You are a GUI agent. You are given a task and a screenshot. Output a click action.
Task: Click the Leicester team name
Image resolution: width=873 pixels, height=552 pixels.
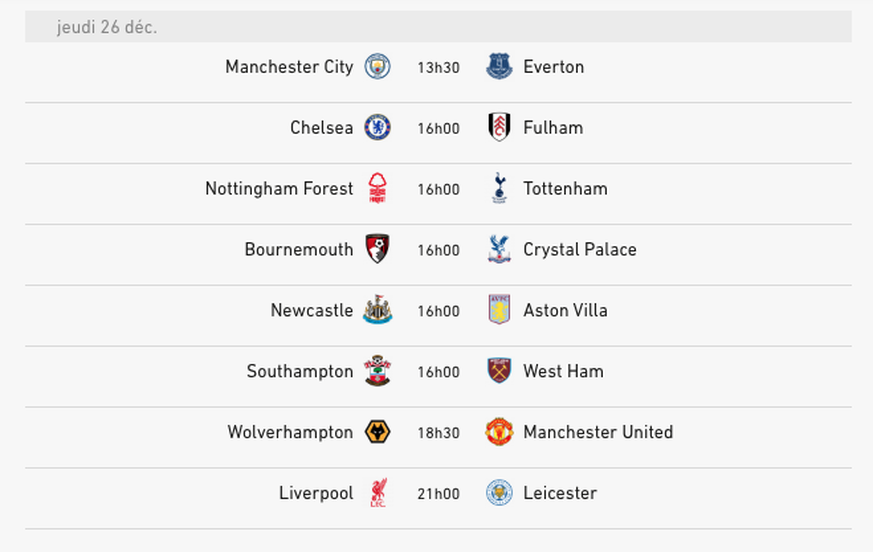tap(560, 493)
